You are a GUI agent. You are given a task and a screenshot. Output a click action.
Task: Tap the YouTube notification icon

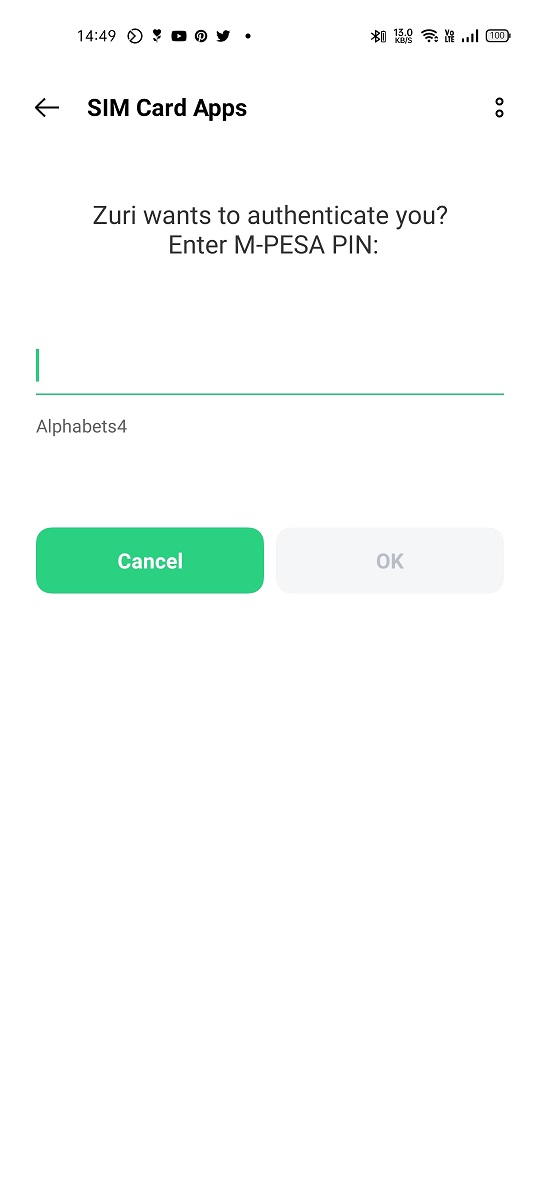click(x=179, y=36)
